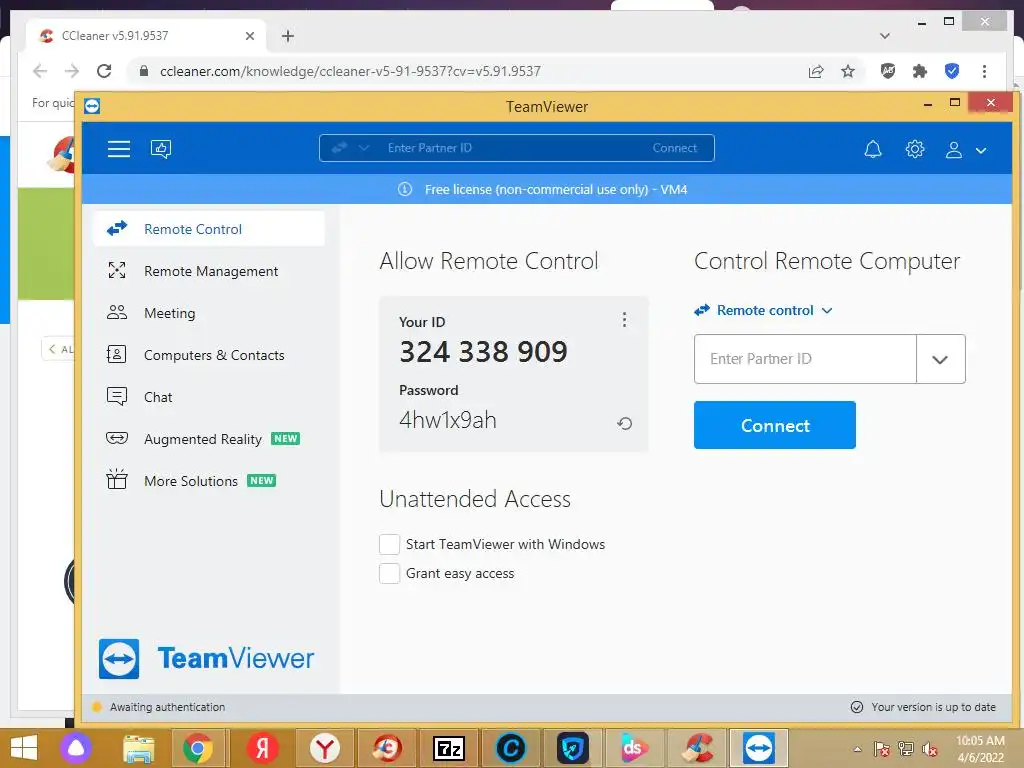The image size is (1024, 768).
Task: Click the TeamViewer logo at sidebar bottom
Action: coord(206,658)
